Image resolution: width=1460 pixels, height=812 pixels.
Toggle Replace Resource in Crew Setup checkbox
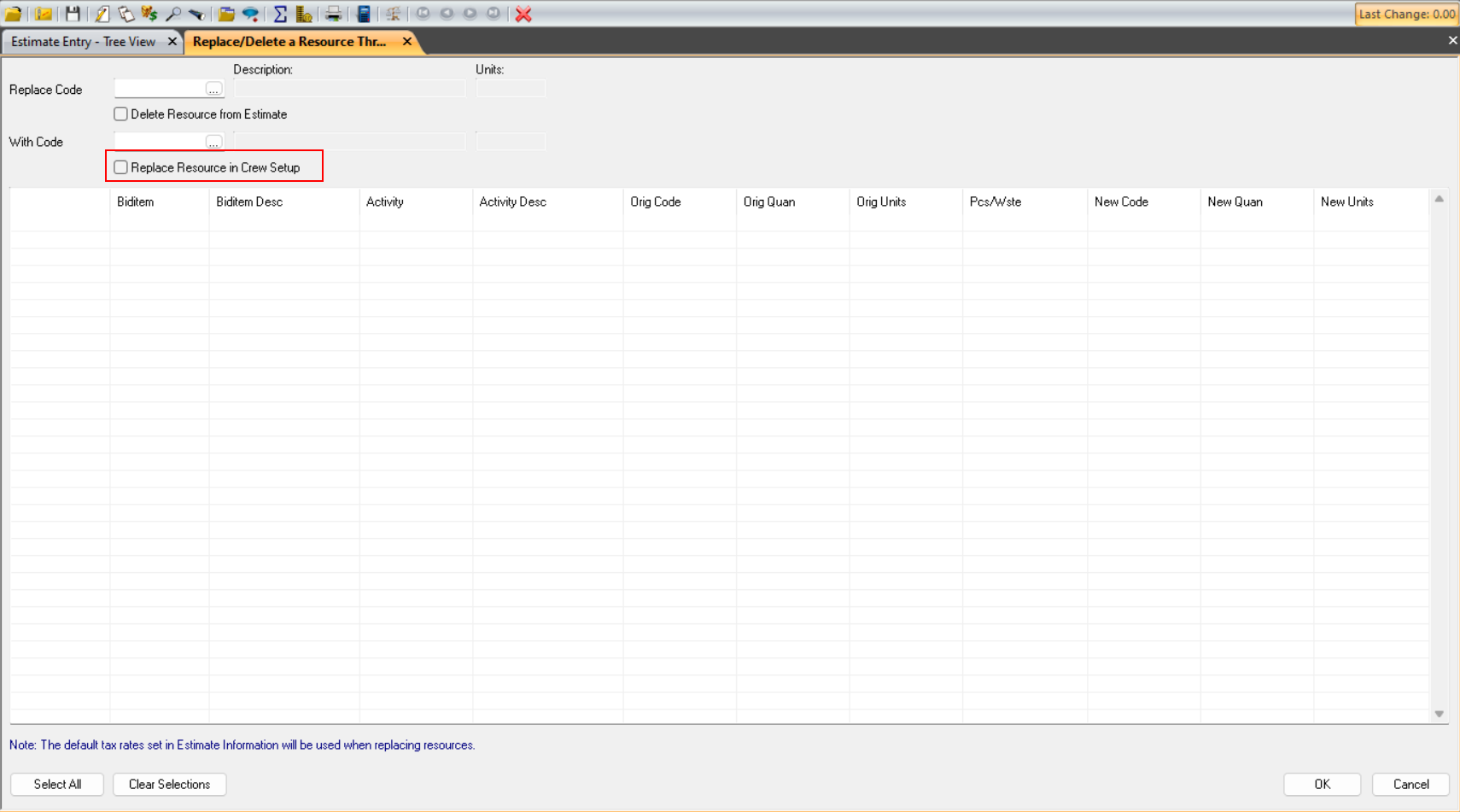pos(121,167)
